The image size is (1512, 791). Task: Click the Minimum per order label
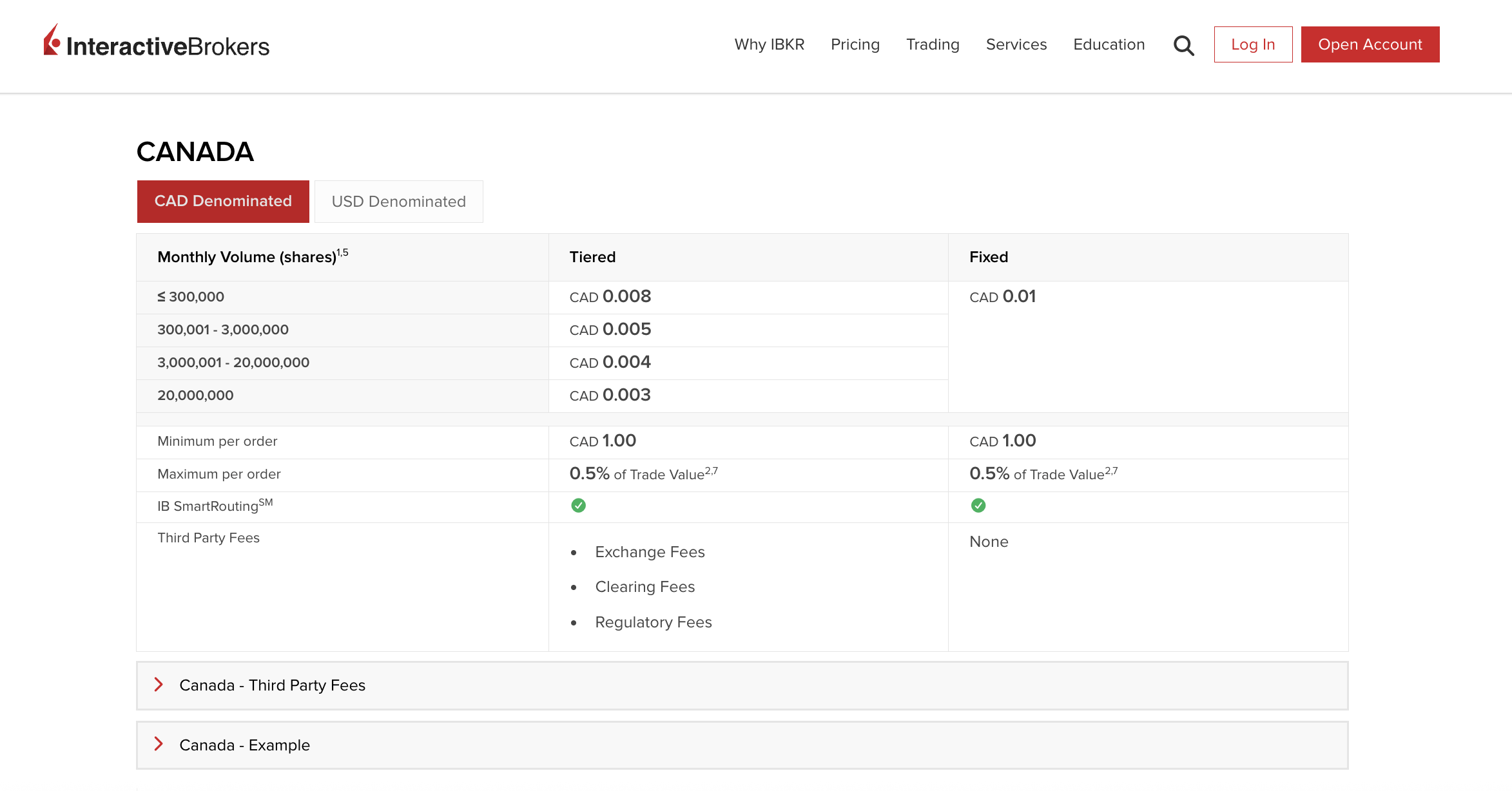217,441
